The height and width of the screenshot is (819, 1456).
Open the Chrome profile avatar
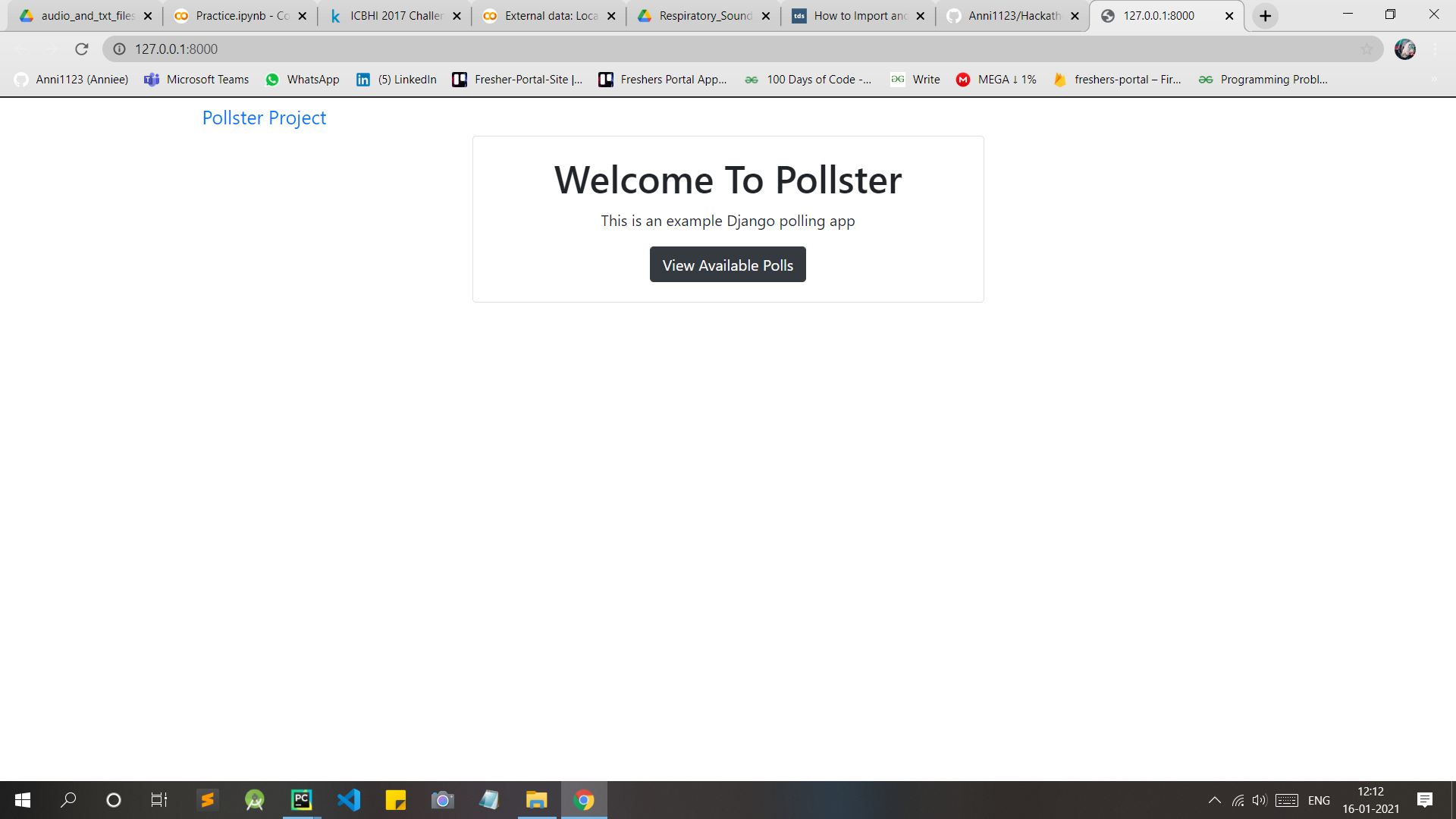point(1405,49)
